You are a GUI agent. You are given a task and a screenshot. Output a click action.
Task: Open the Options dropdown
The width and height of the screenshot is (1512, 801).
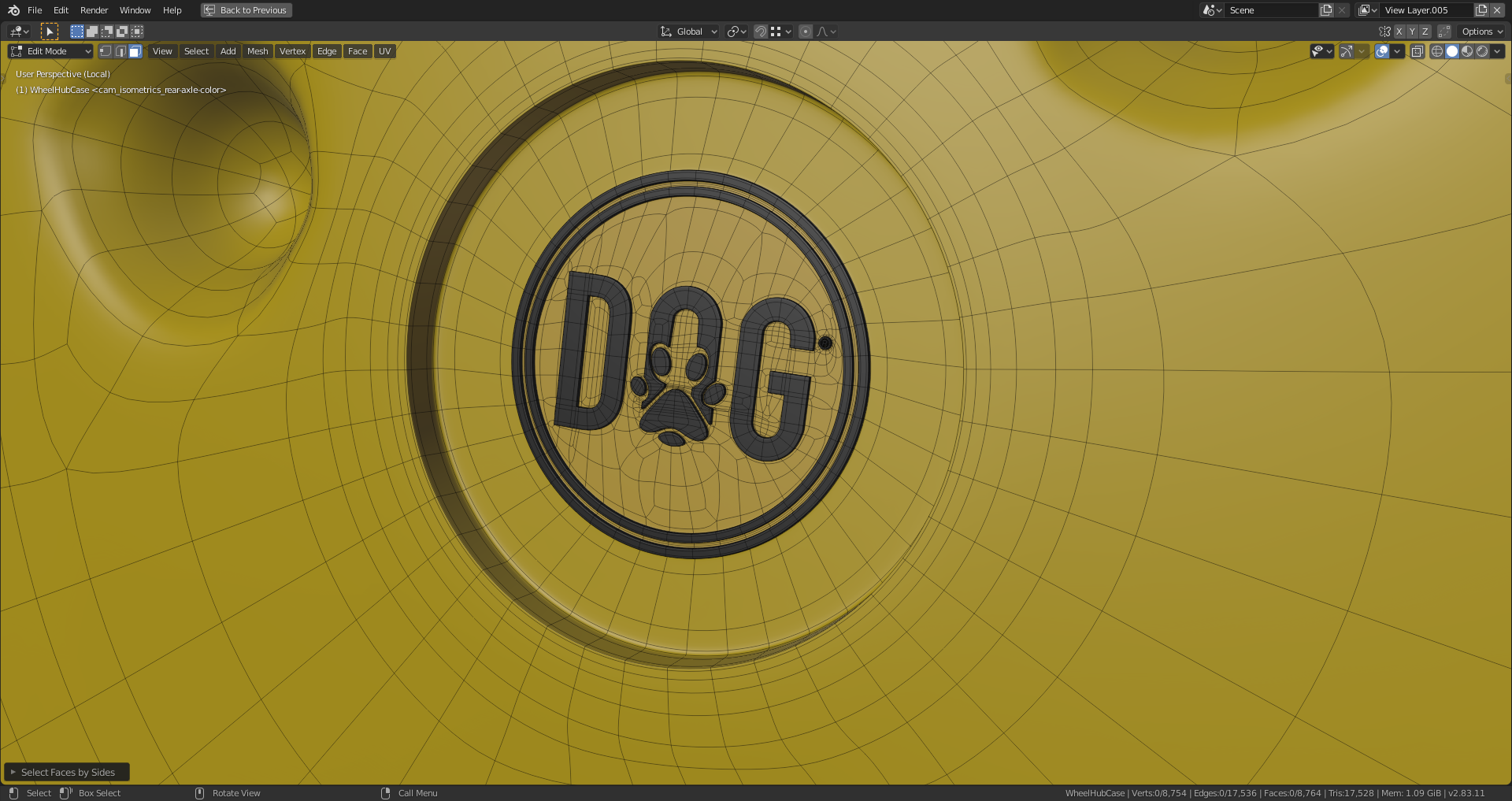coord(1482,32)
